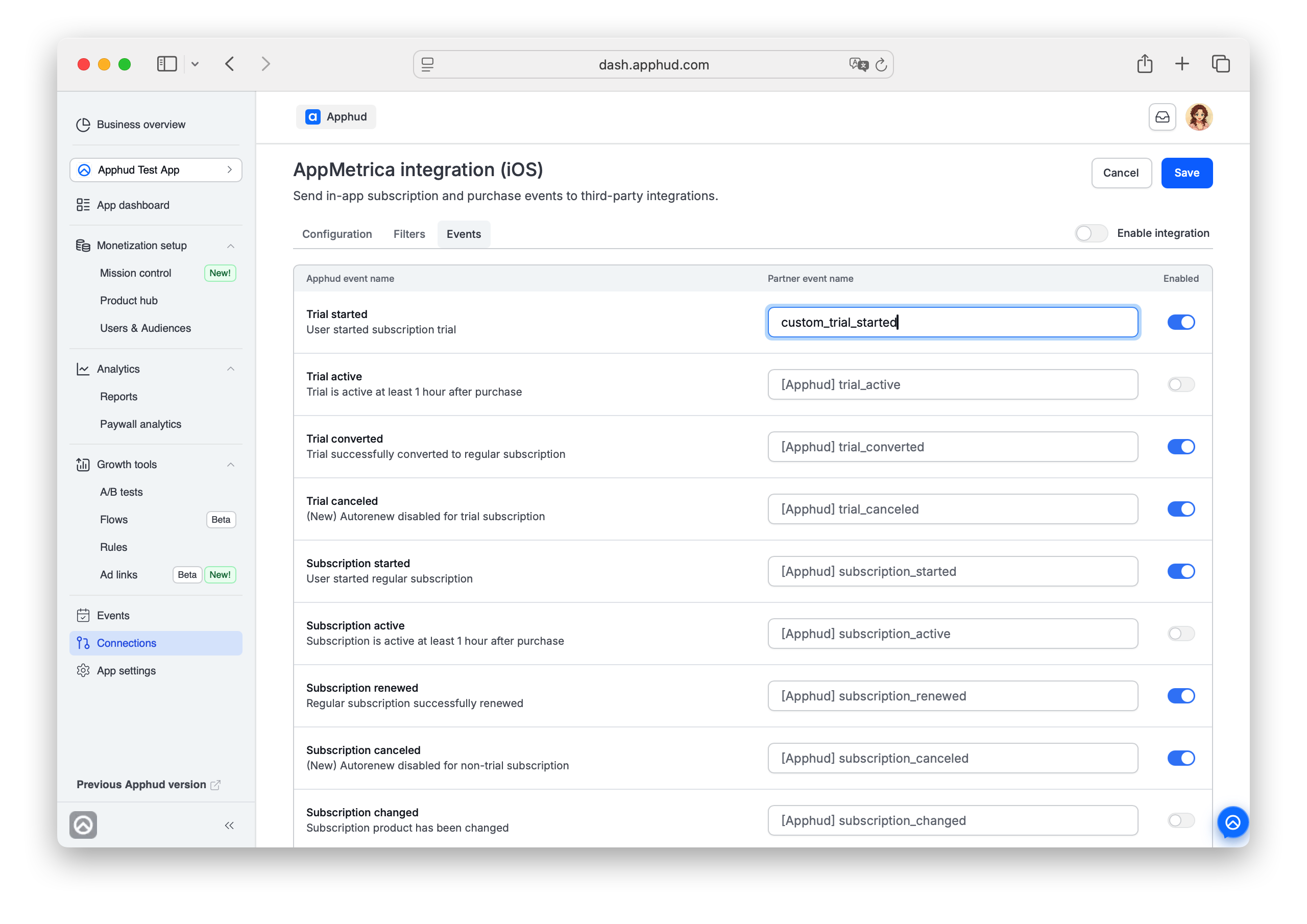Disable the Subscription started event toggle
This screenshot has height=924, width=1307.
tap(1181, 571)
